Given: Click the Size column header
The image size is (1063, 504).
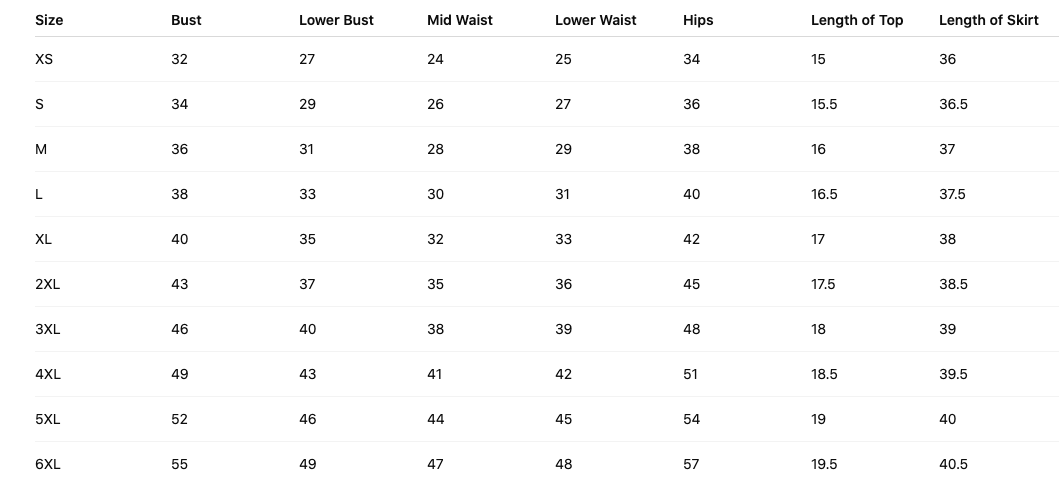Looking at the screenshot, I should [49, 20].
